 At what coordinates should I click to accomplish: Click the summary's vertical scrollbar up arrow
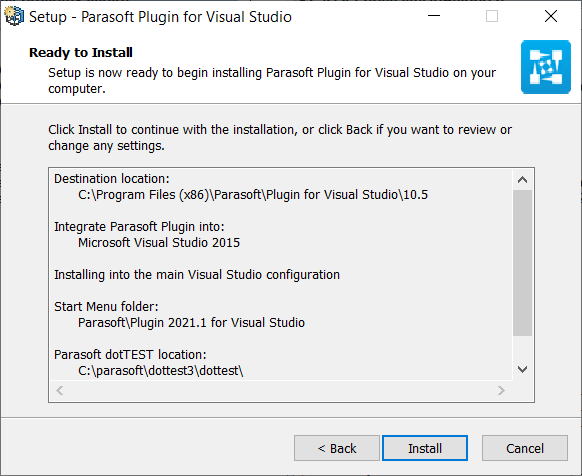[522, 180]
